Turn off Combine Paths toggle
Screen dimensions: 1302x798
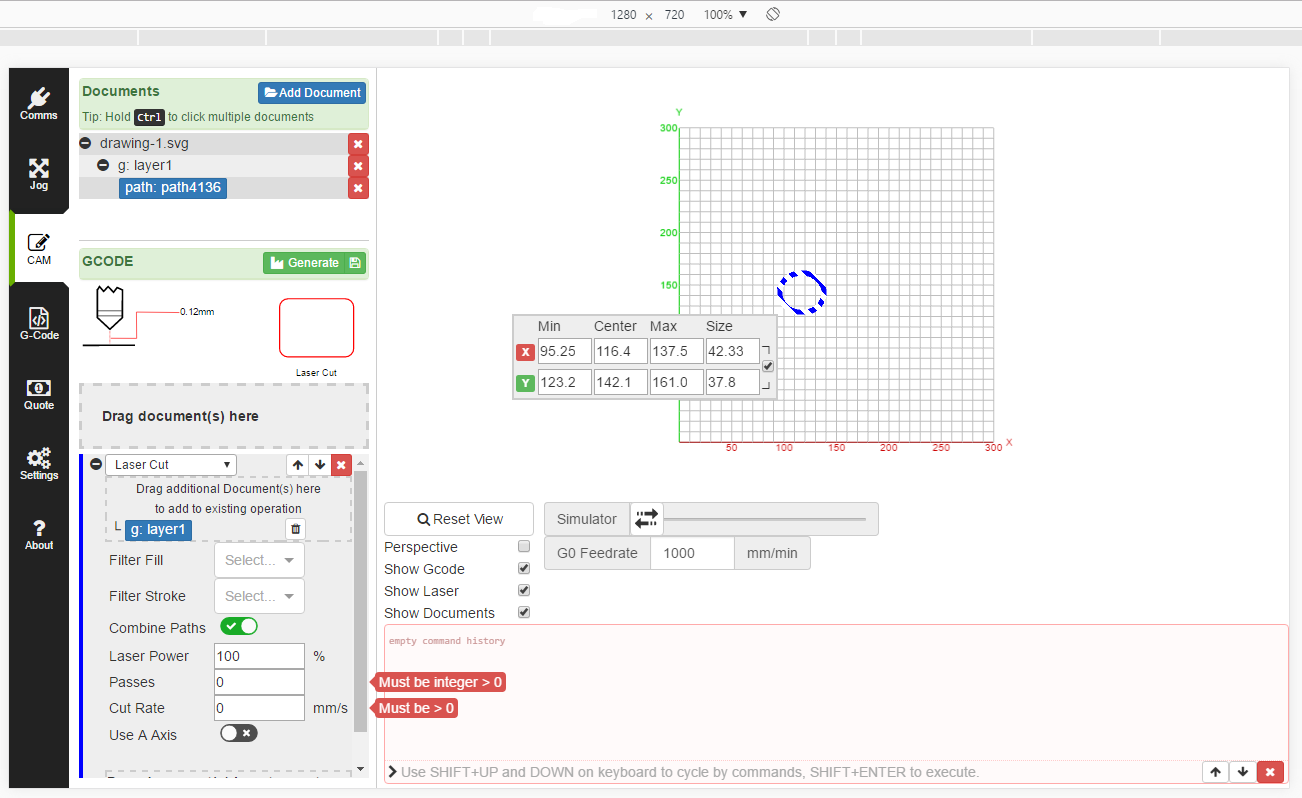click(239, 627)
